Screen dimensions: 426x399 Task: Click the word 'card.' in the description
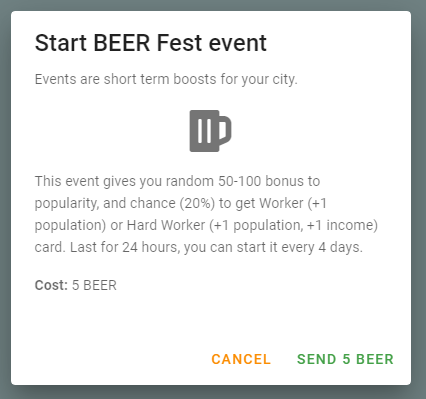(50, 247)
